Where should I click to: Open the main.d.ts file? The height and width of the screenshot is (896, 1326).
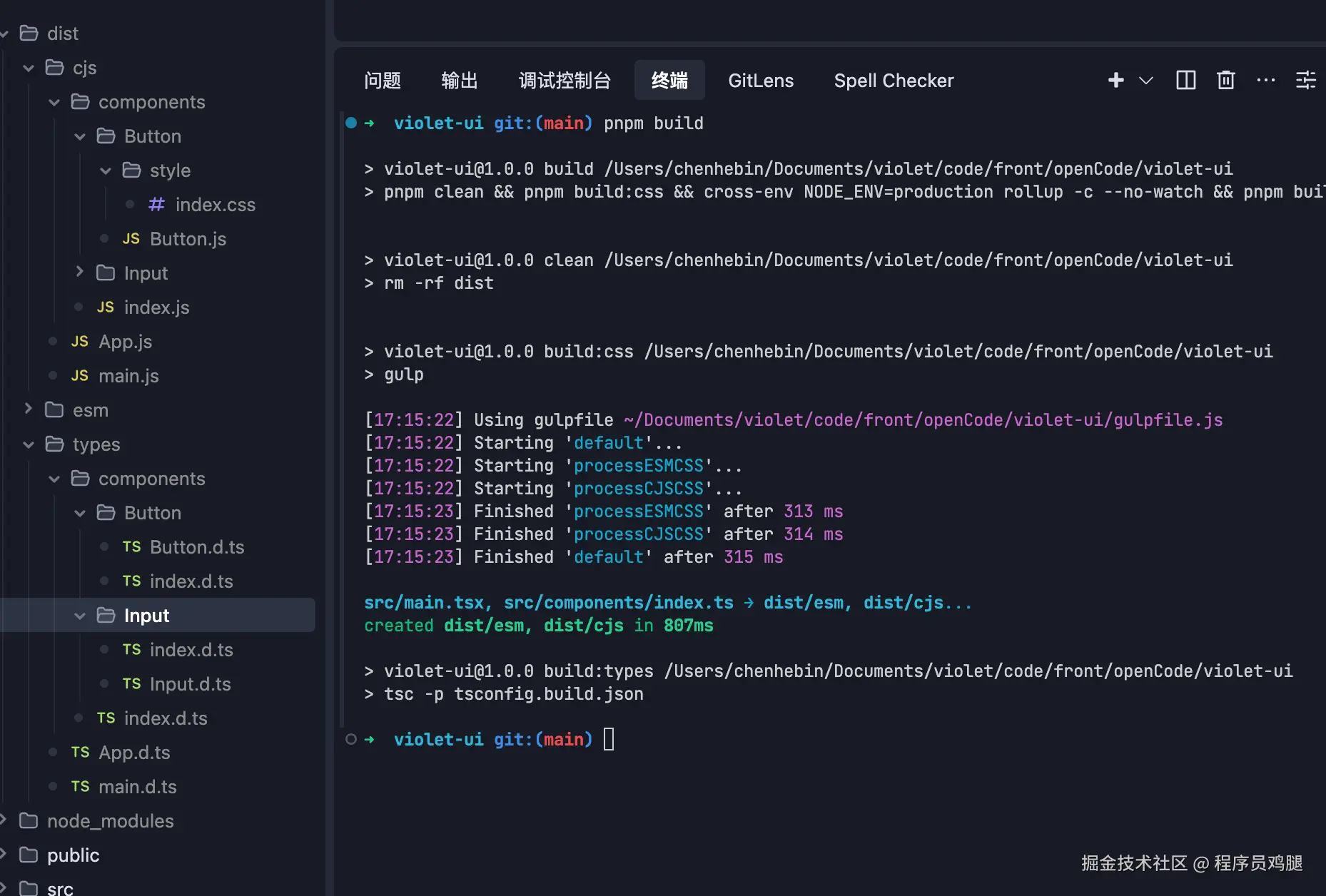tap(138, 787)
